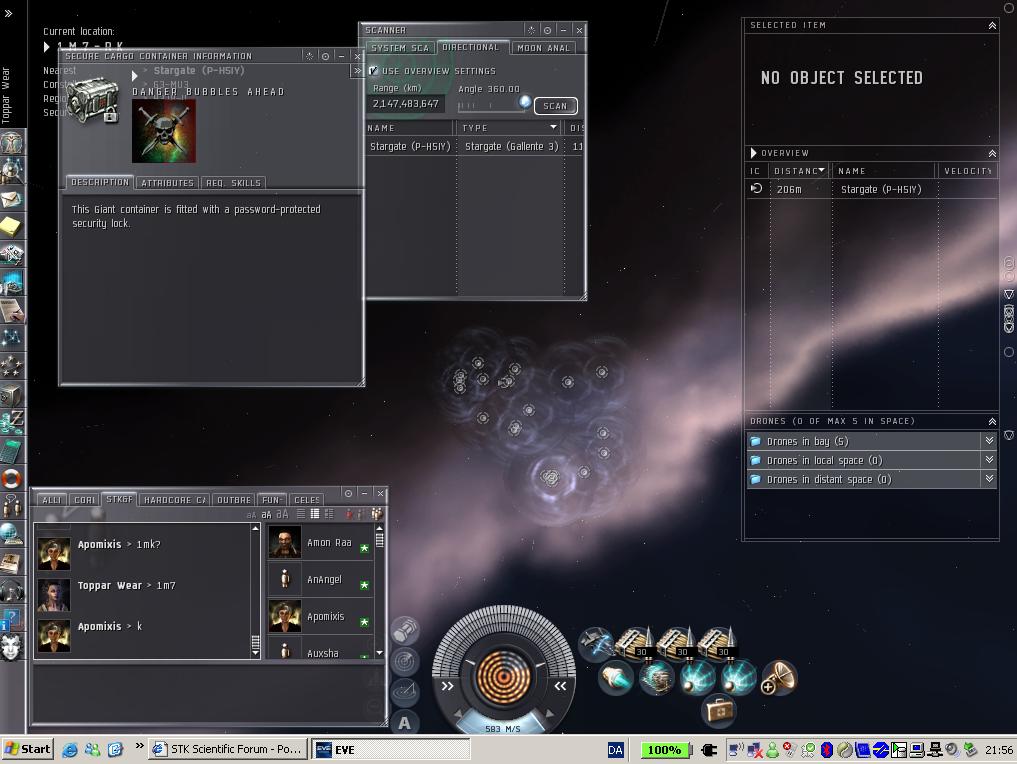Open the Calculator icon in sidebar
The height and width of the screenshot is (764, 1017).
point(12,450)
